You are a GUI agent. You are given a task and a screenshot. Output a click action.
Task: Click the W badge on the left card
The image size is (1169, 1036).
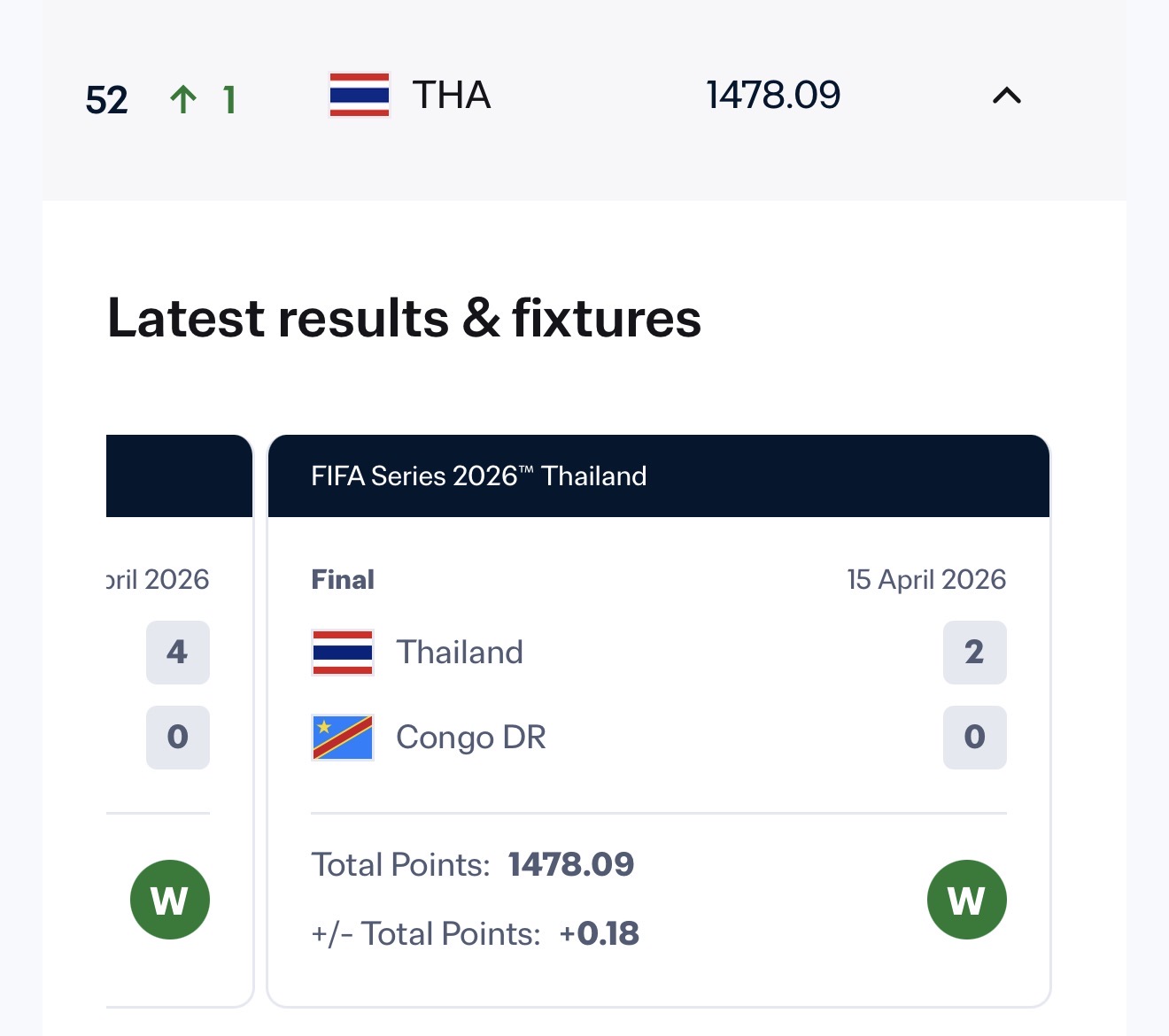(170, 900)
